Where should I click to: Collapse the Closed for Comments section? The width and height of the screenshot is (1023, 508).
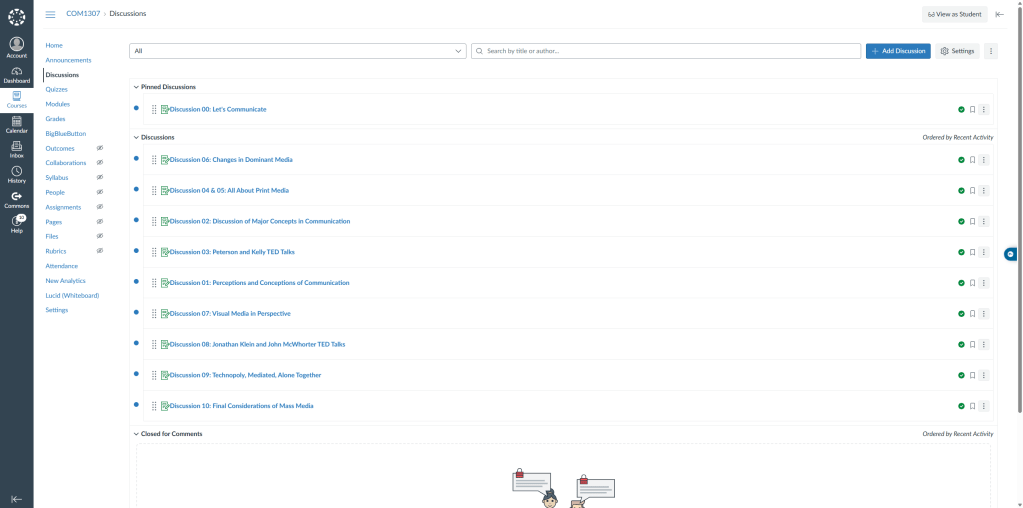(136, 434)
